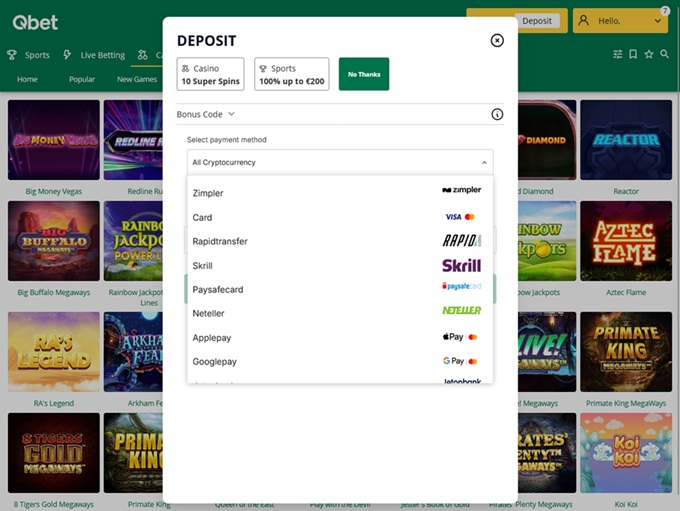The height and width of the screenshot is (511, 680).
Task: Click the search magnifier icon
Action: point(665,54)
